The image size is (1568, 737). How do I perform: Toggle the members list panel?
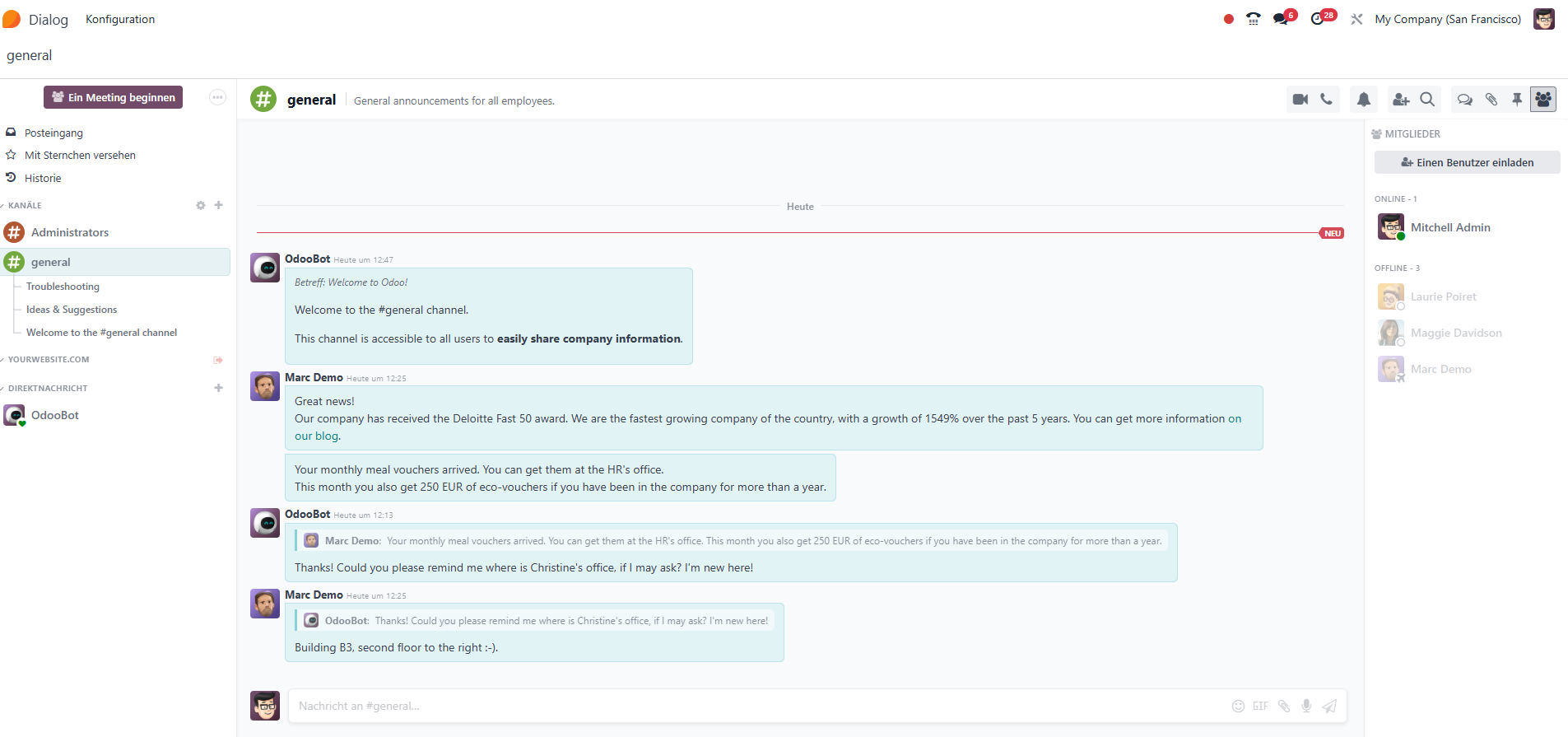1543,100
